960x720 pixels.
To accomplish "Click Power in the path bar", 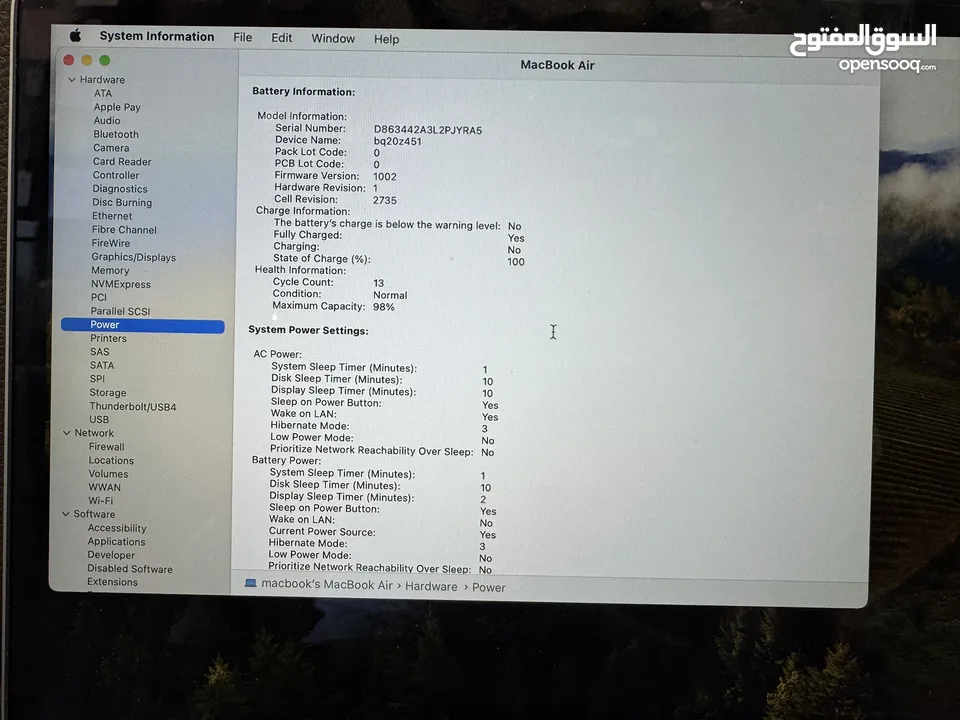I will tap(489, 588).
